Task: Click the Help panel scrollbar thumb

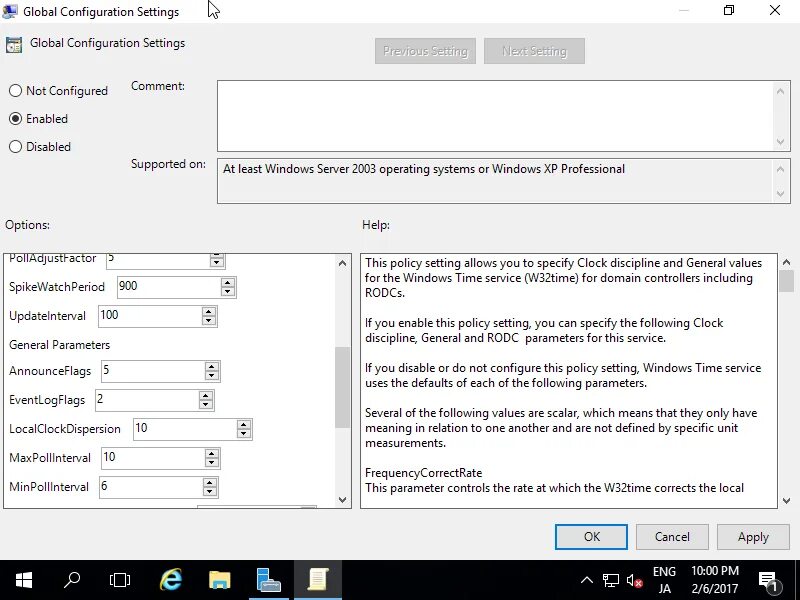Action: pos(786,281)
